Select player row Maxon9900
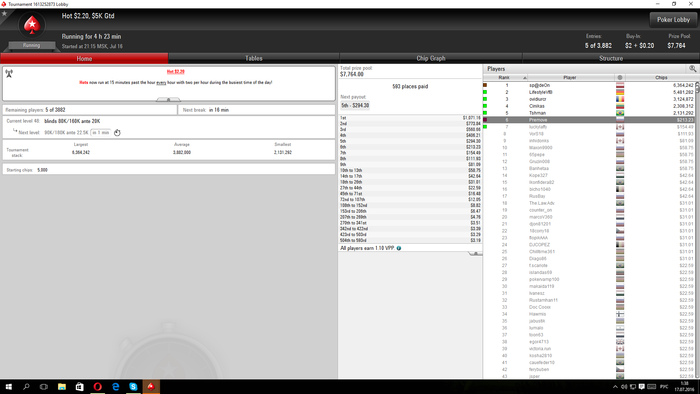The height and width of the screenshot is (394, 700). (589, 148)
